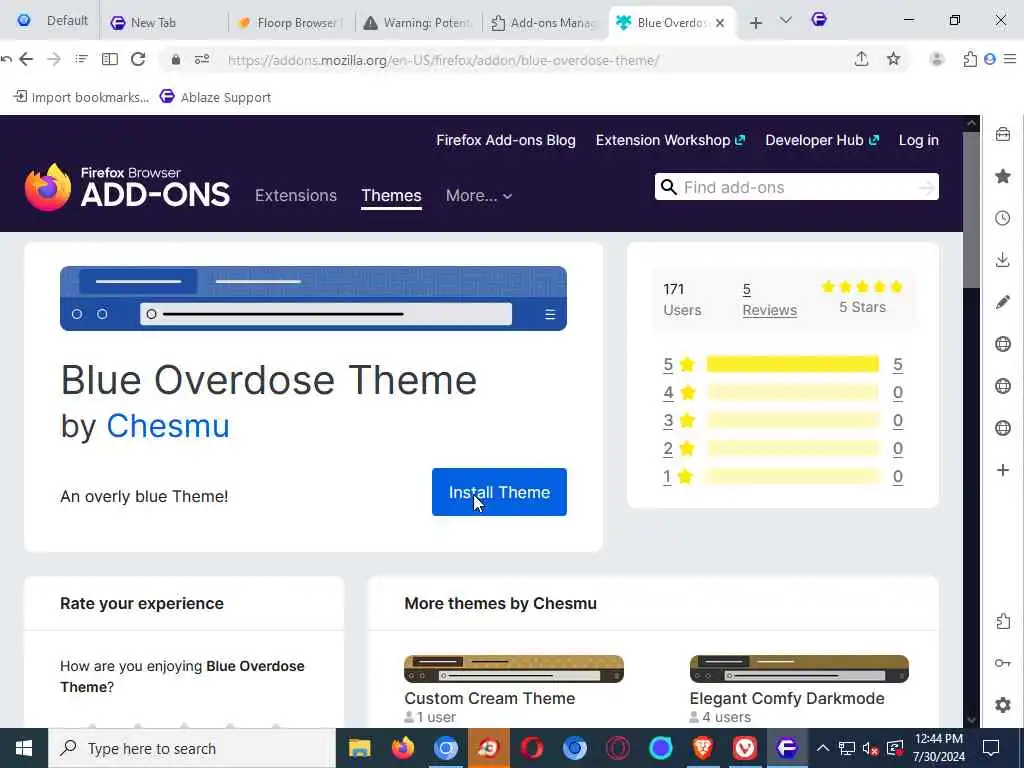Switch to the Add-ons Manager tab
1024x768 pixels.
pos(545,23)
